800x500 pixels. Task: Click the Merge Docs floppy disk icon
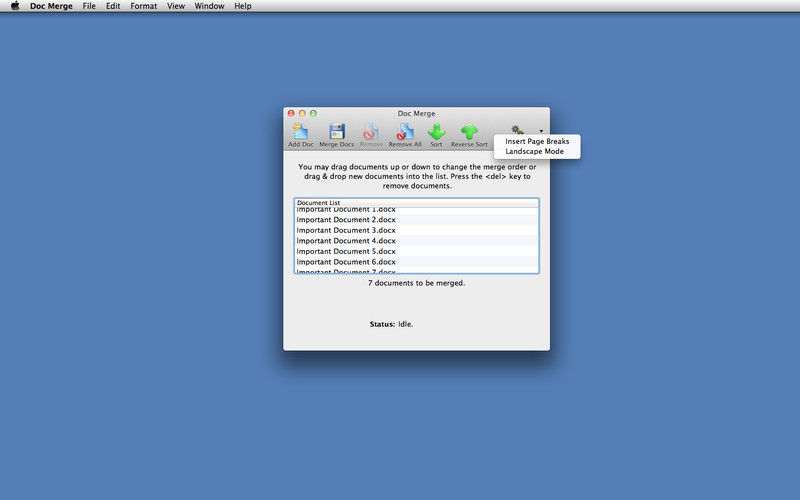pos(337,132)
